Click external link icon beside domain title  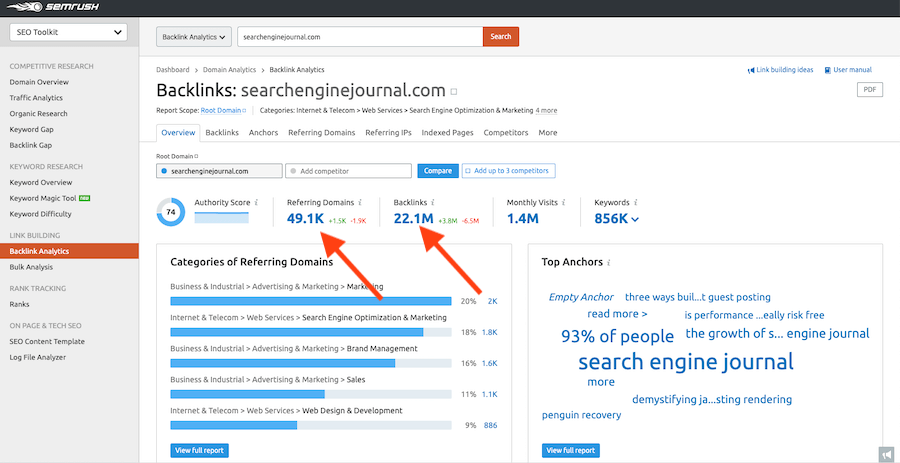pos(454,91)
